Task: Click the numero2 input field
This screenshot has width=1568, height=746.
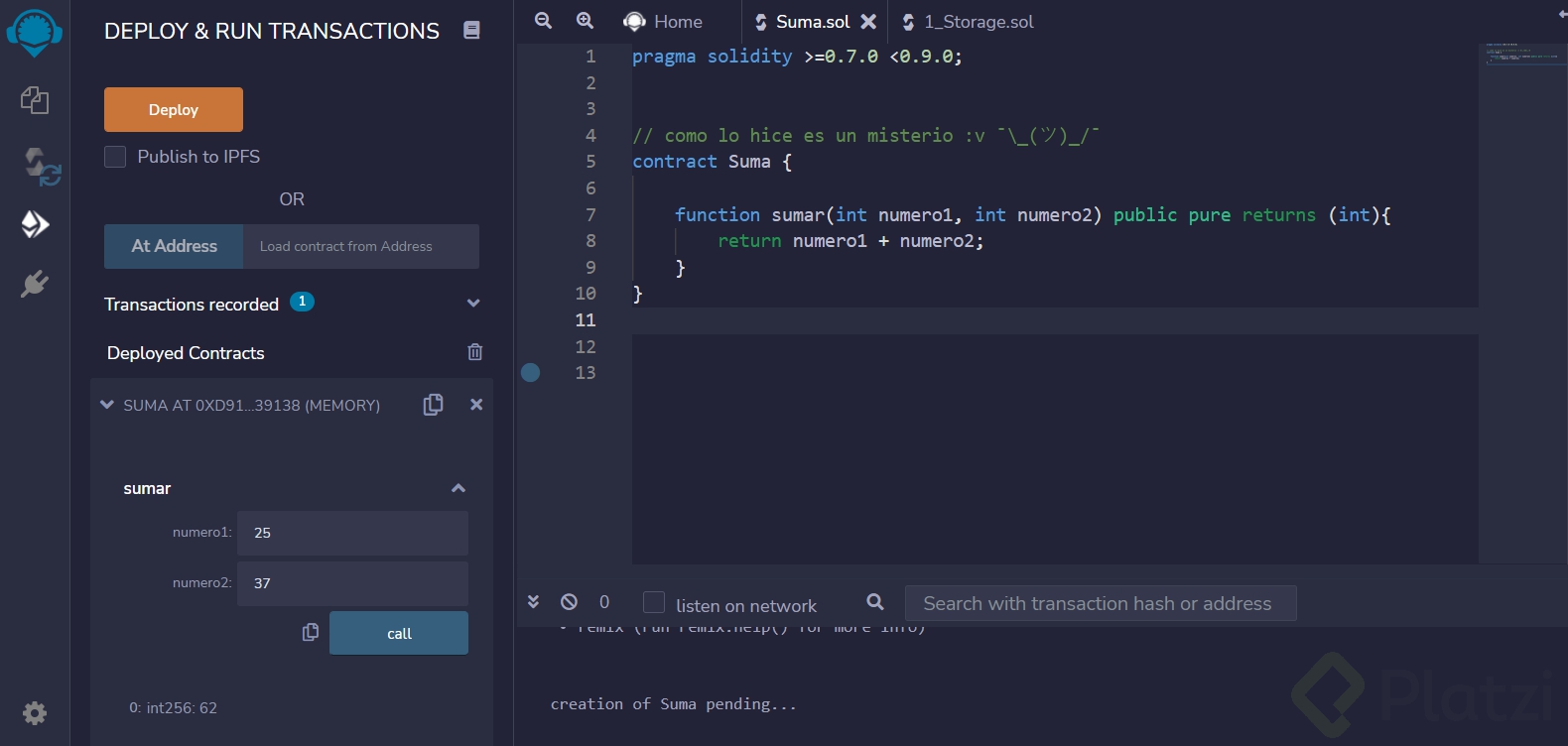Action: [x=352, y=583]
